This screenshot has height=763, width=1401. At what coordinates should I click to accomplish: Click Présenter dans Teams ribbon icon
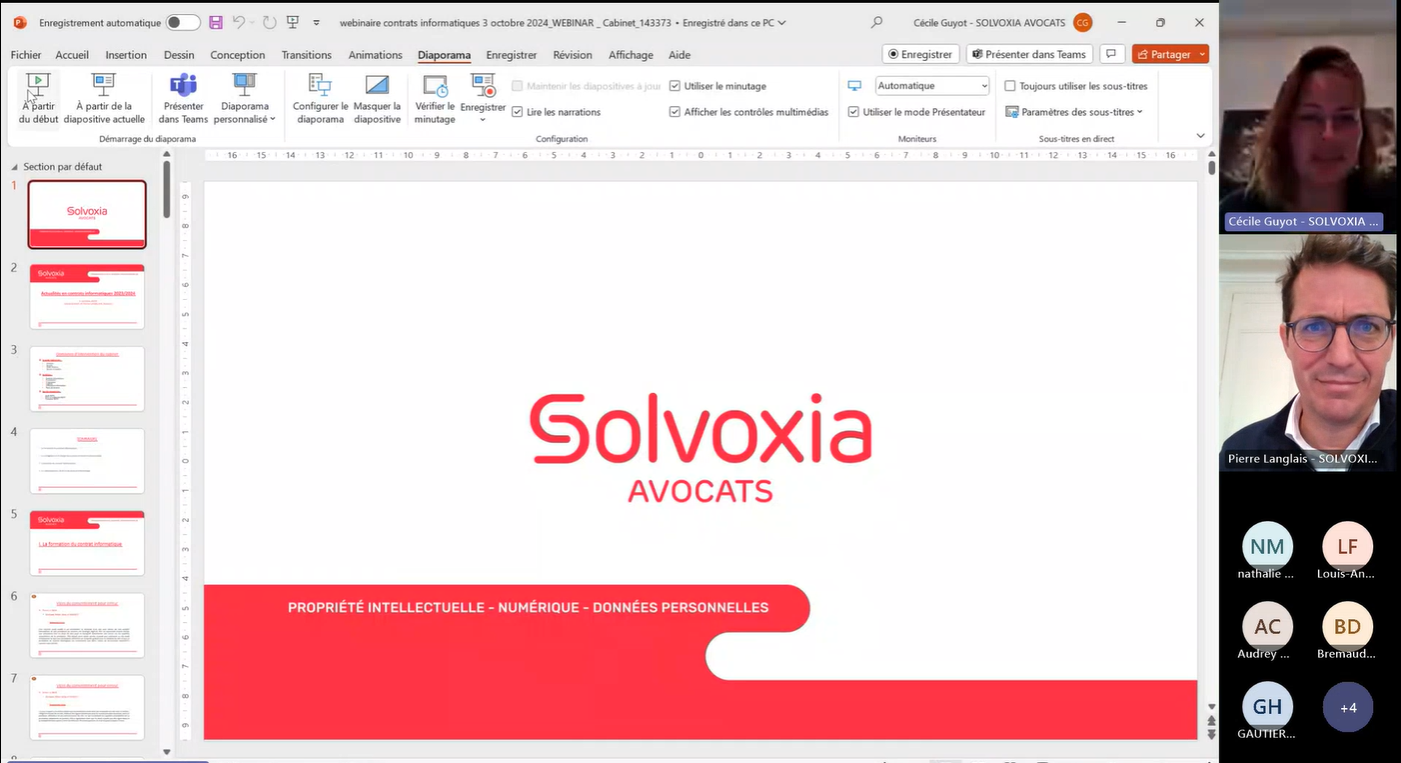point(183,99)
